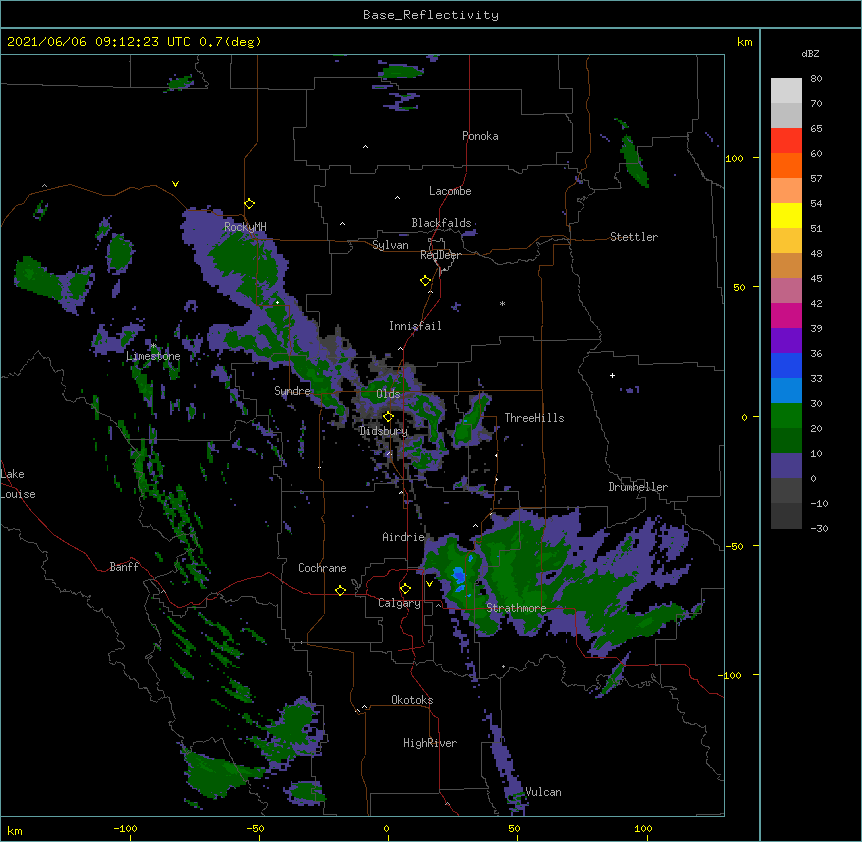Click the Limestone label
862x842 pixels.
coord(153,356)
